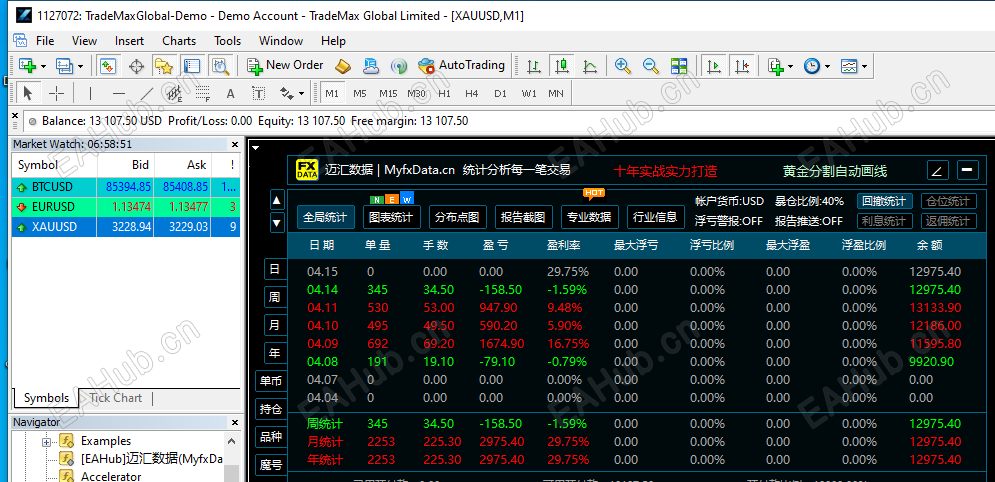Switch chart to Candlesticks mode

561,65
